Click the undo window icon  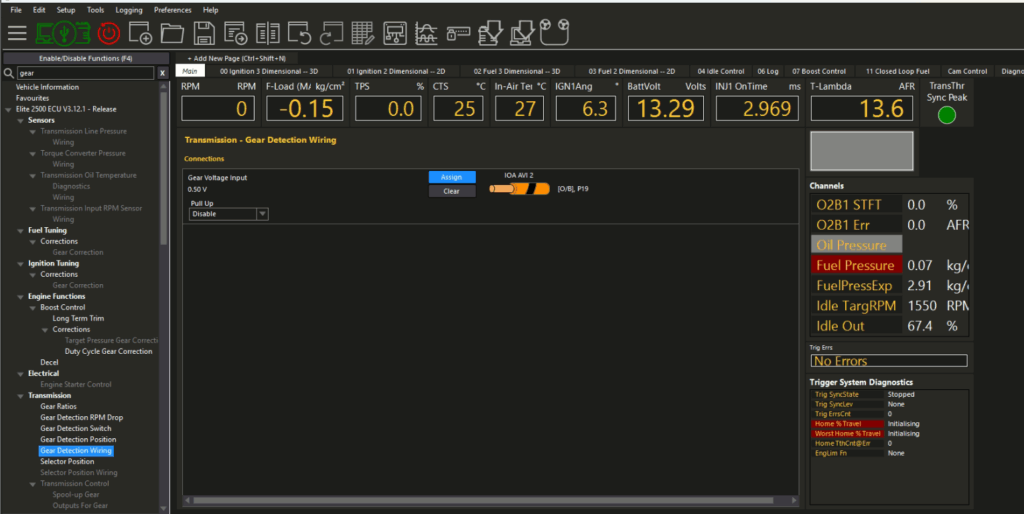pyautogui.click(x=300, y=33)
